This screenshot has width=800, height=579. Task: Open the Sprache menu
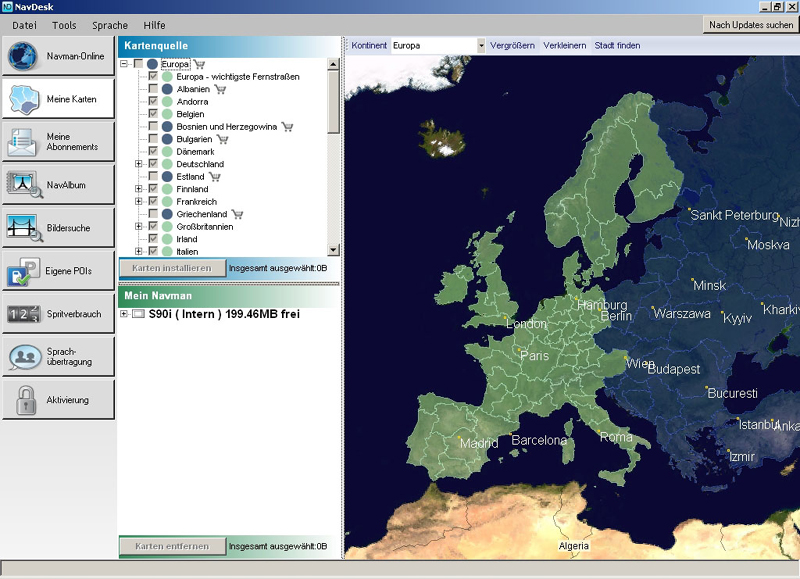110,24
